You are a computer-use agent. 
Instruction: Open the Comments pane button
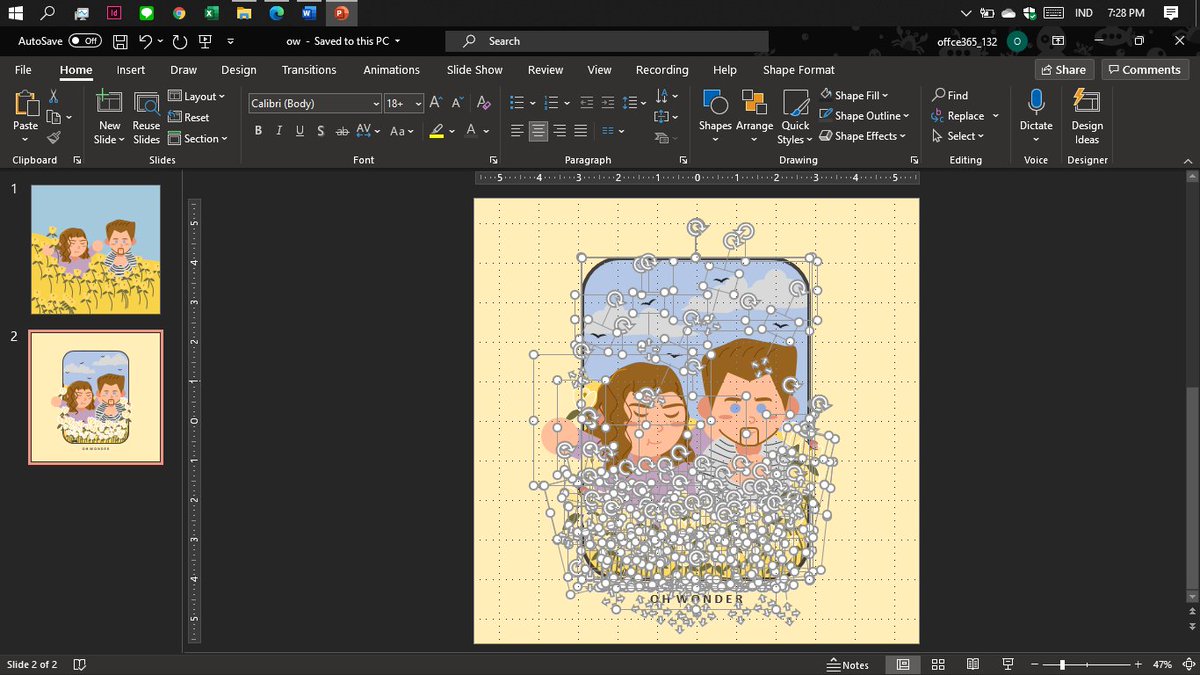click(1143, 70)
